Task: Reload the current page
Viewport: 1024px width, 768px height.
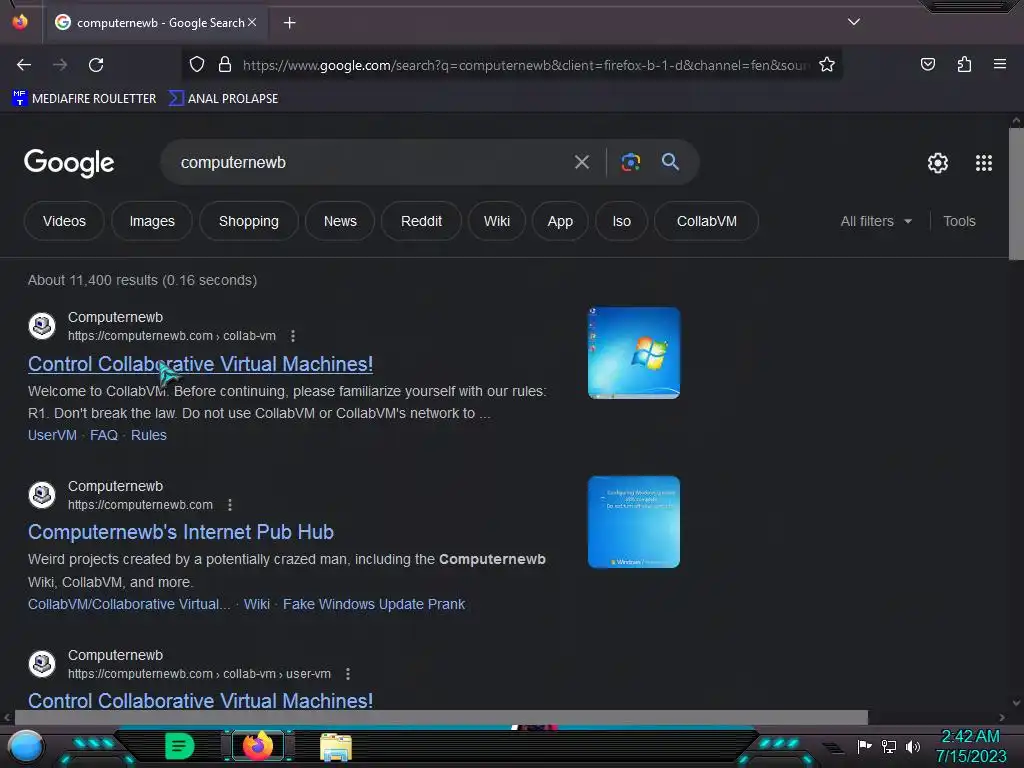Action: point(96,65)
